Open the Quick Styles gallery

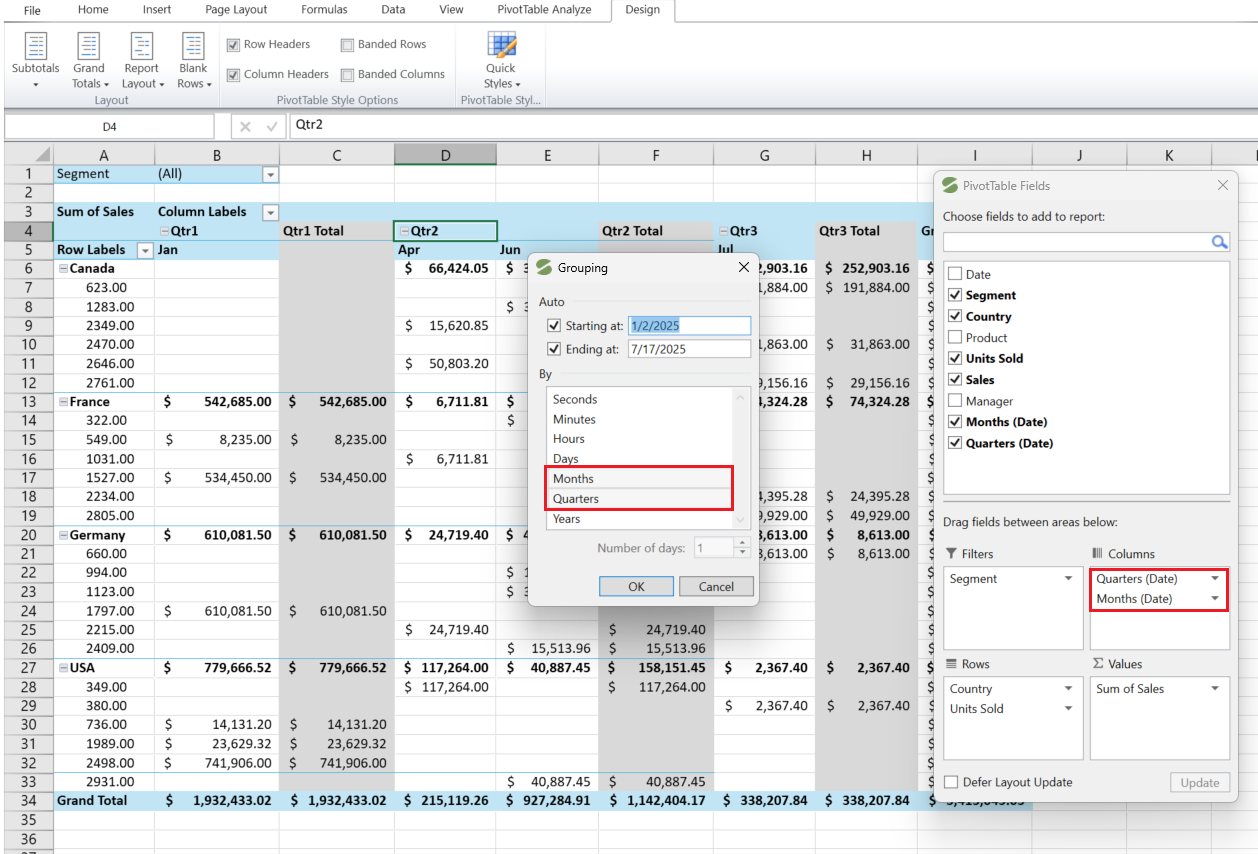click(501, 61)
